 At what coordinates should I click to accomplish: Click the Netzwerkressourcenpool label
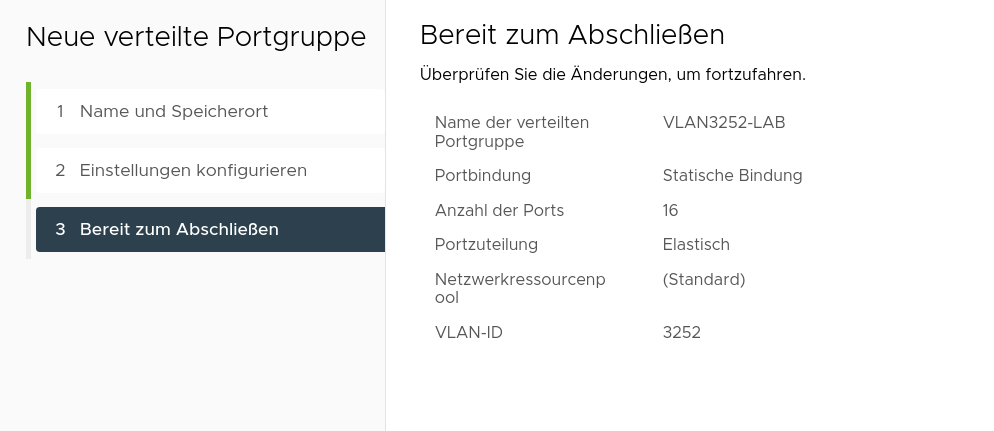pyautogui.click(x=520, y=288)
